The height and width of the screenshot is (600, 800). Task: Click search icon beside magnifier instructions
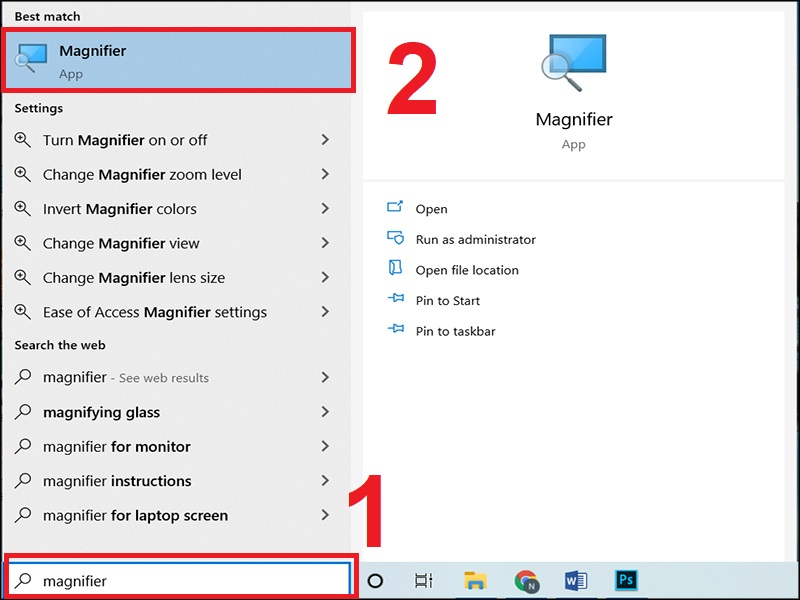[x=23, y=480]
